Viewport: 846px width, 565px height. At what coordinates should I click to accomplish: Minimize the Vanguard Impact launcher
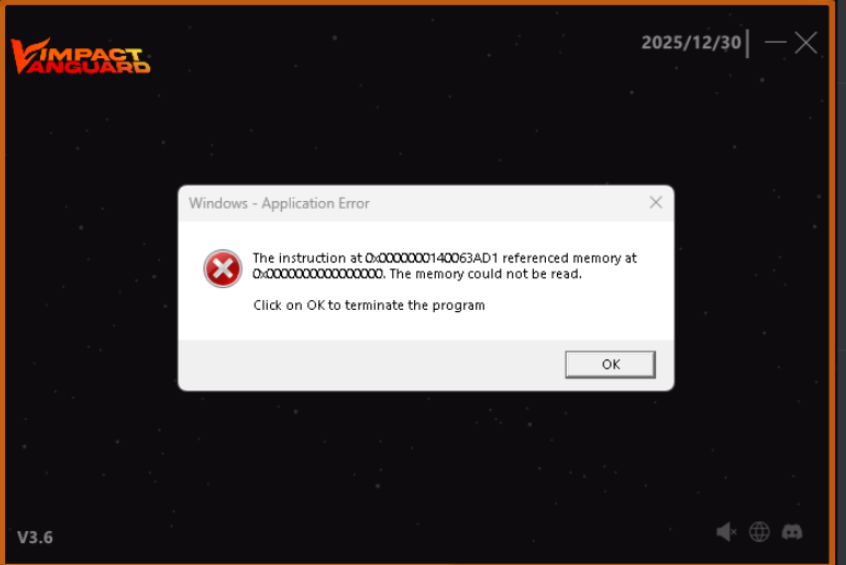click(x=775, y=42)
